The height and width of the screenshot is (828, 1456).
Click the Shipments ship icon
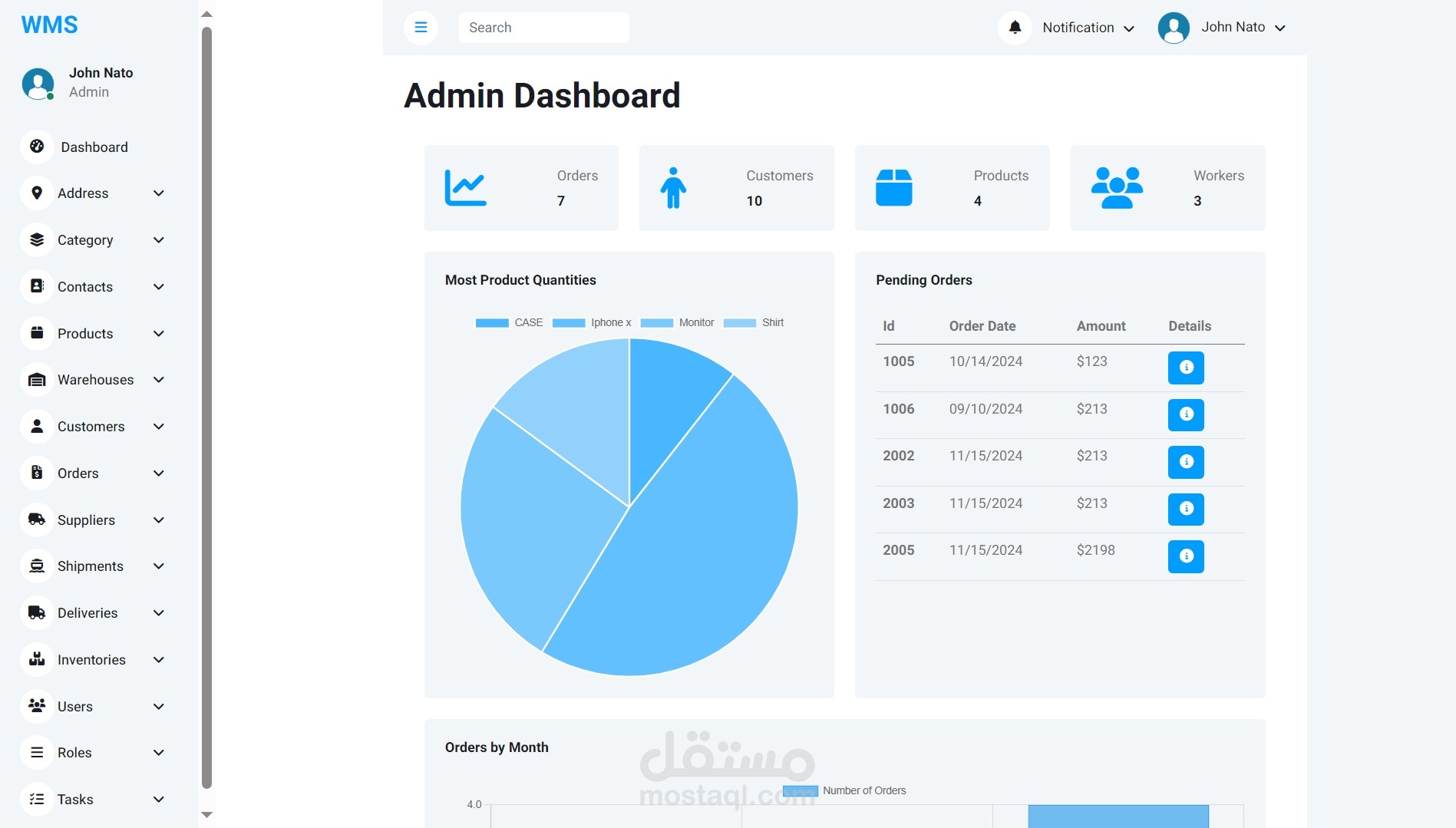click(x=37, y=566)
